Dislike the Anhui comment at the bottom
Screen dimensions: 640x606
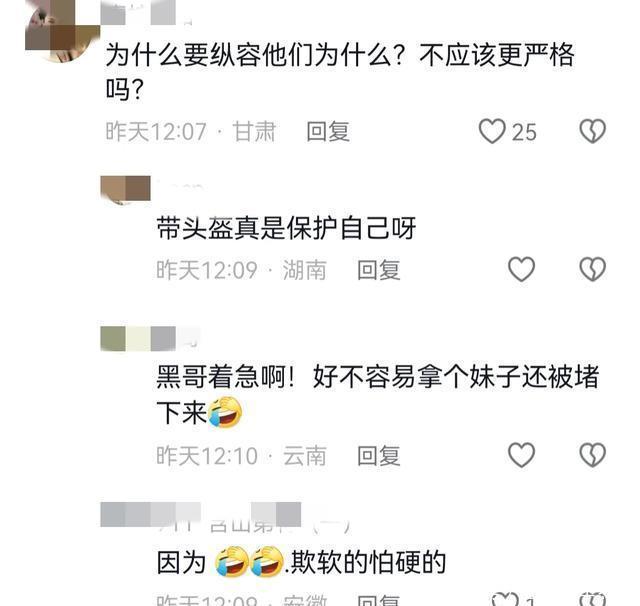[593, 599]
